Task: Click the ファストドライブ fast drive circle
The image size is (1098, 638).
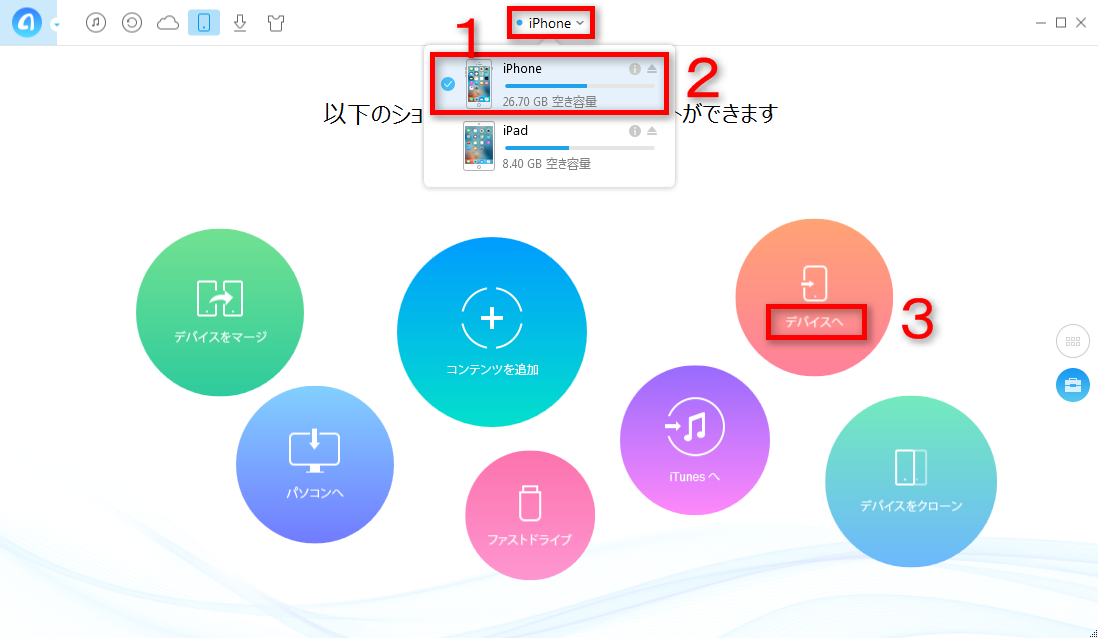Action: 530,515
